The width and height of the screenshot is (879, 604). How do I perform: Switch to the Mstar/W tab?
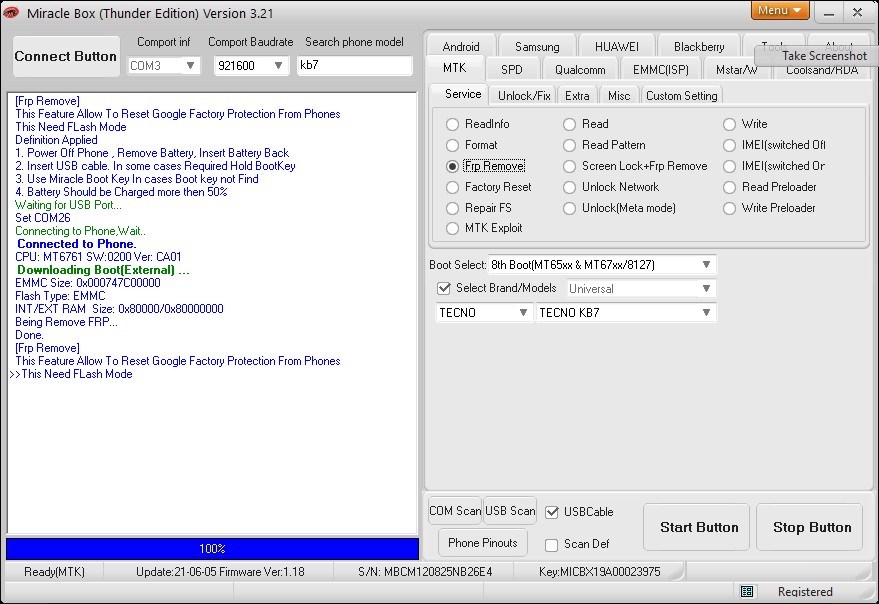(x=737, y=70)
